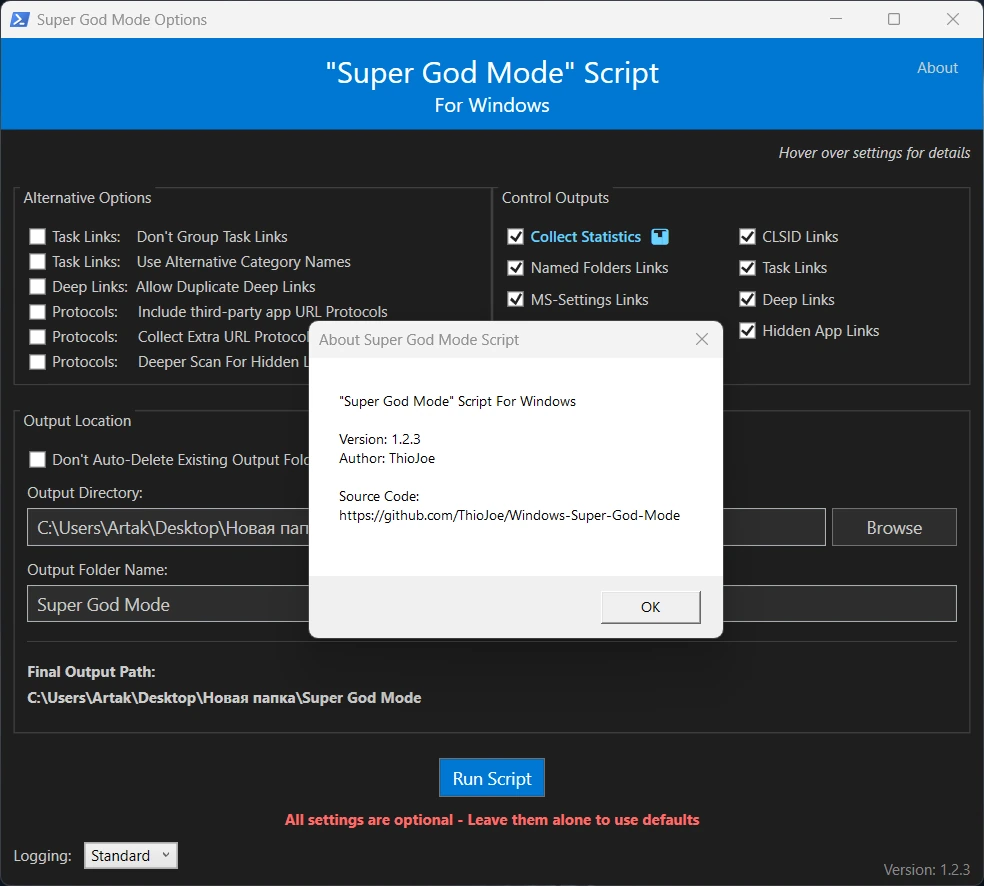Maximize the Super God Mode Options window
The image size is (984, 886).
(894, 19)
